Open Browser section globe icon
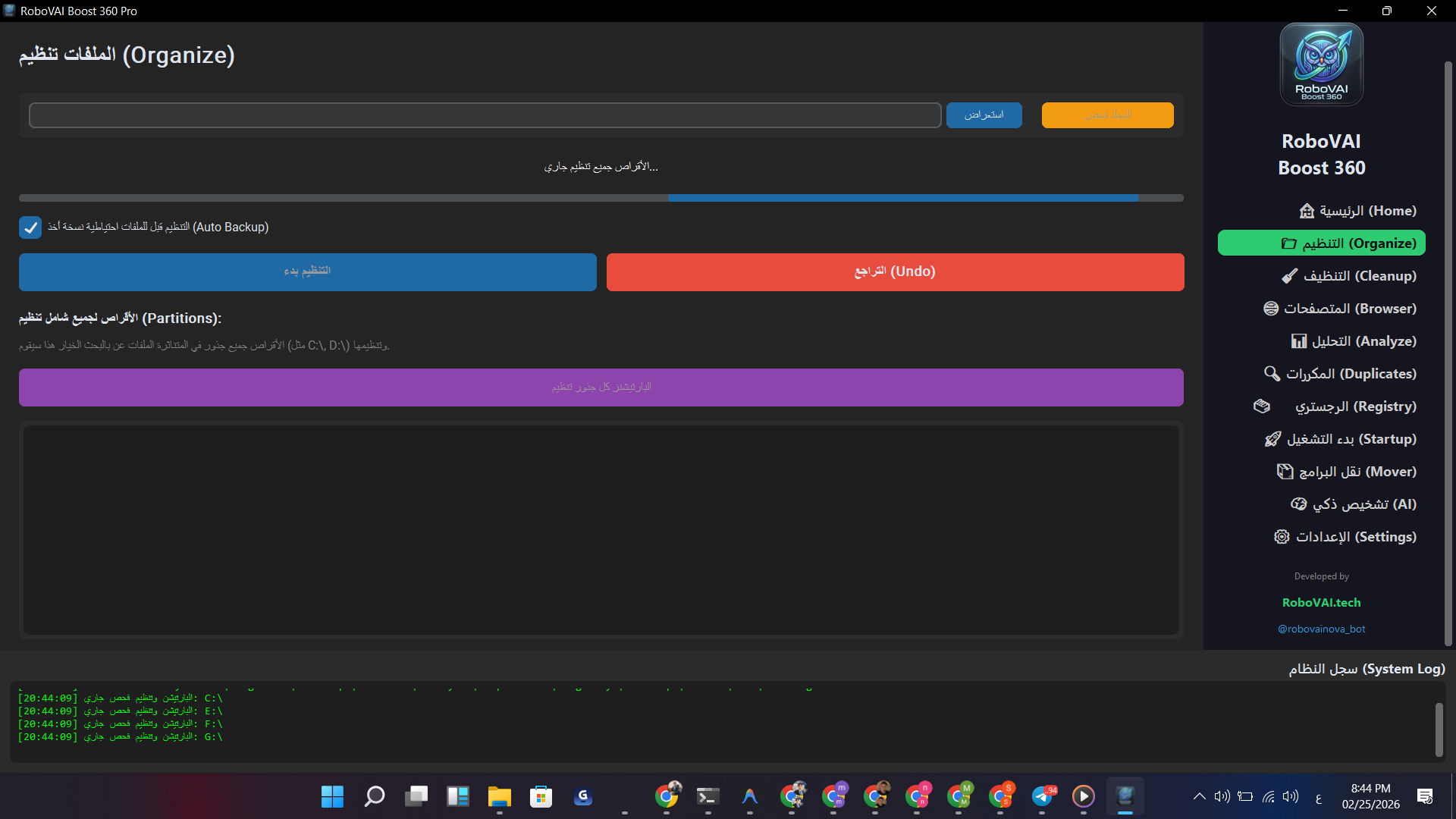The image size is (1456, 819). point(1271,309)
